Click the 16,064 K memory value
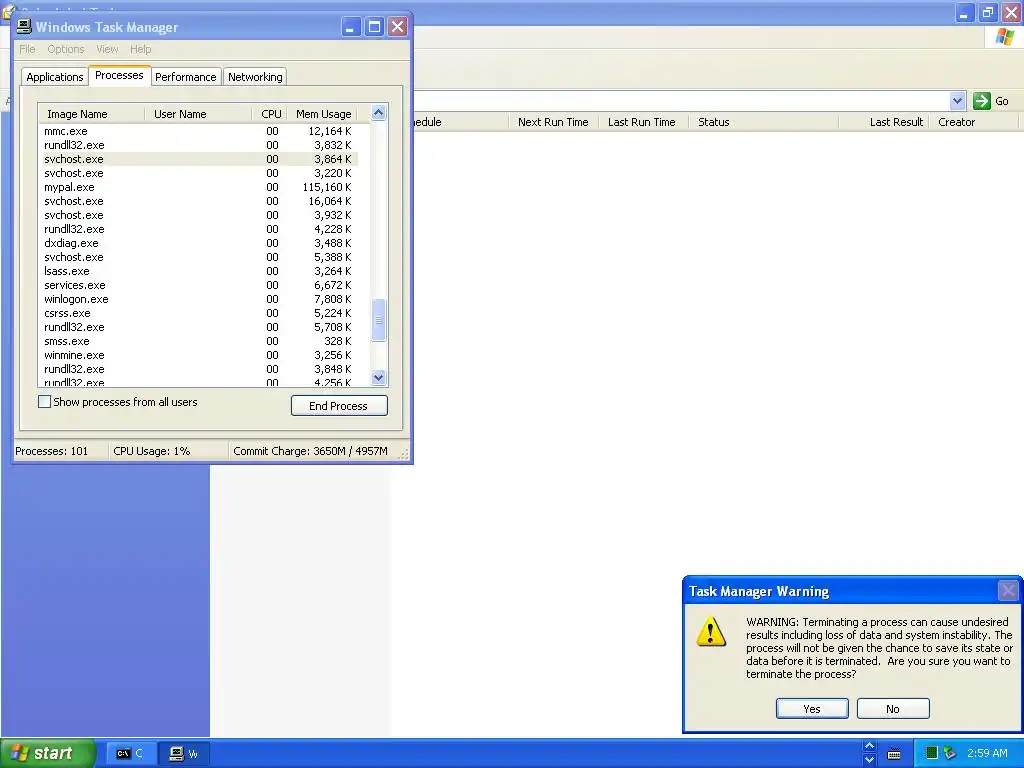The height and width of the screenshot is (768, 1024). (330, 201)
